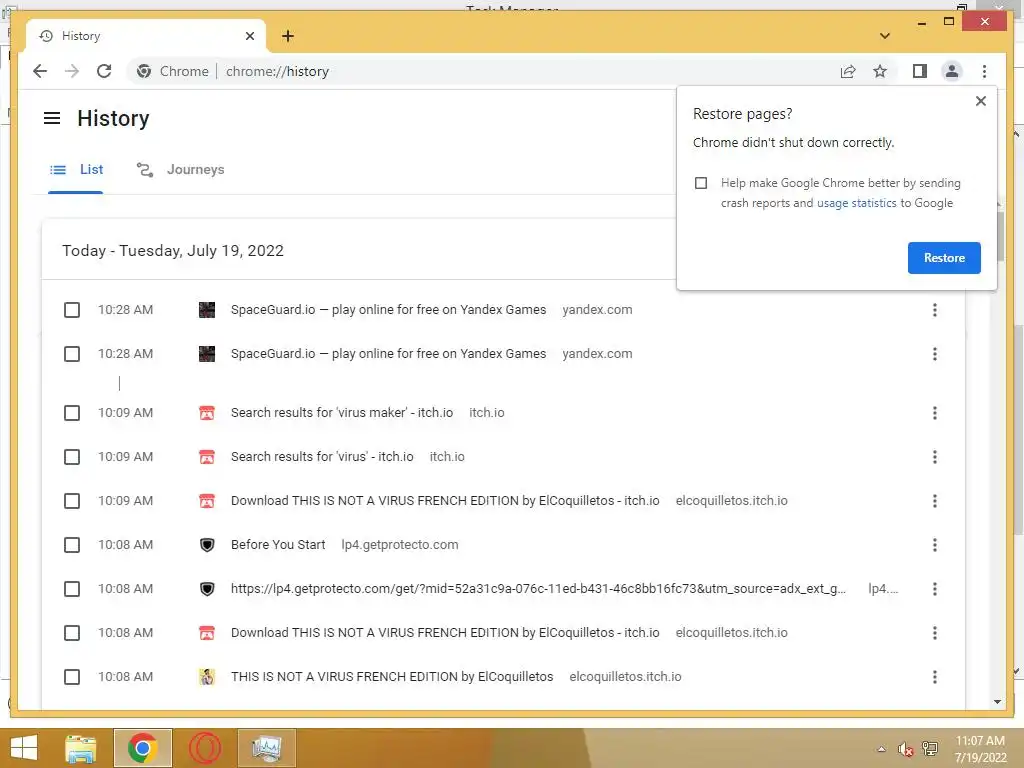Viewport: 1024px width, 768px height.
Task: Click the Chrome taskbar icon
Action: tap(142, 748)
